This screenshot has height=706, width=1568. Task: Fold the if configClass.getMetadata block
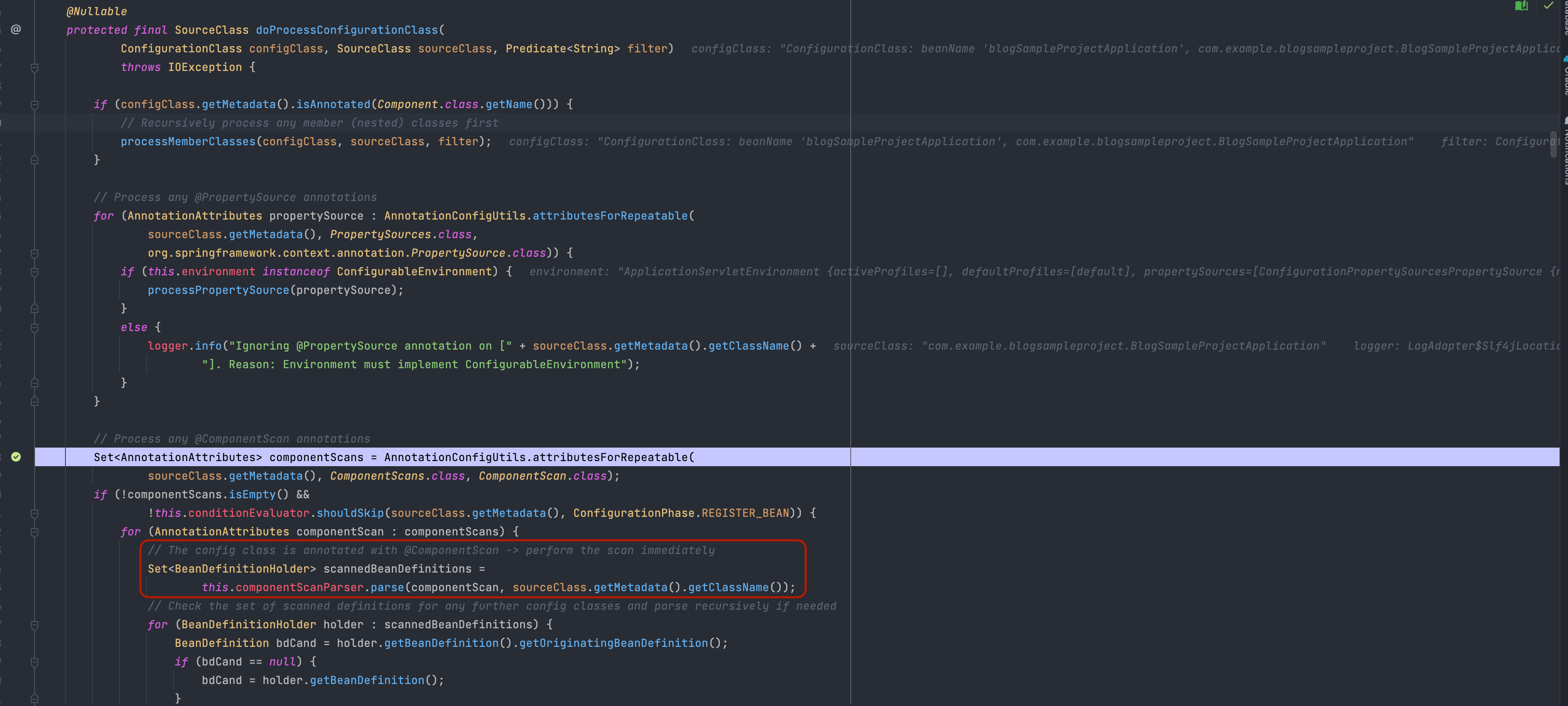tap(35, 105)
